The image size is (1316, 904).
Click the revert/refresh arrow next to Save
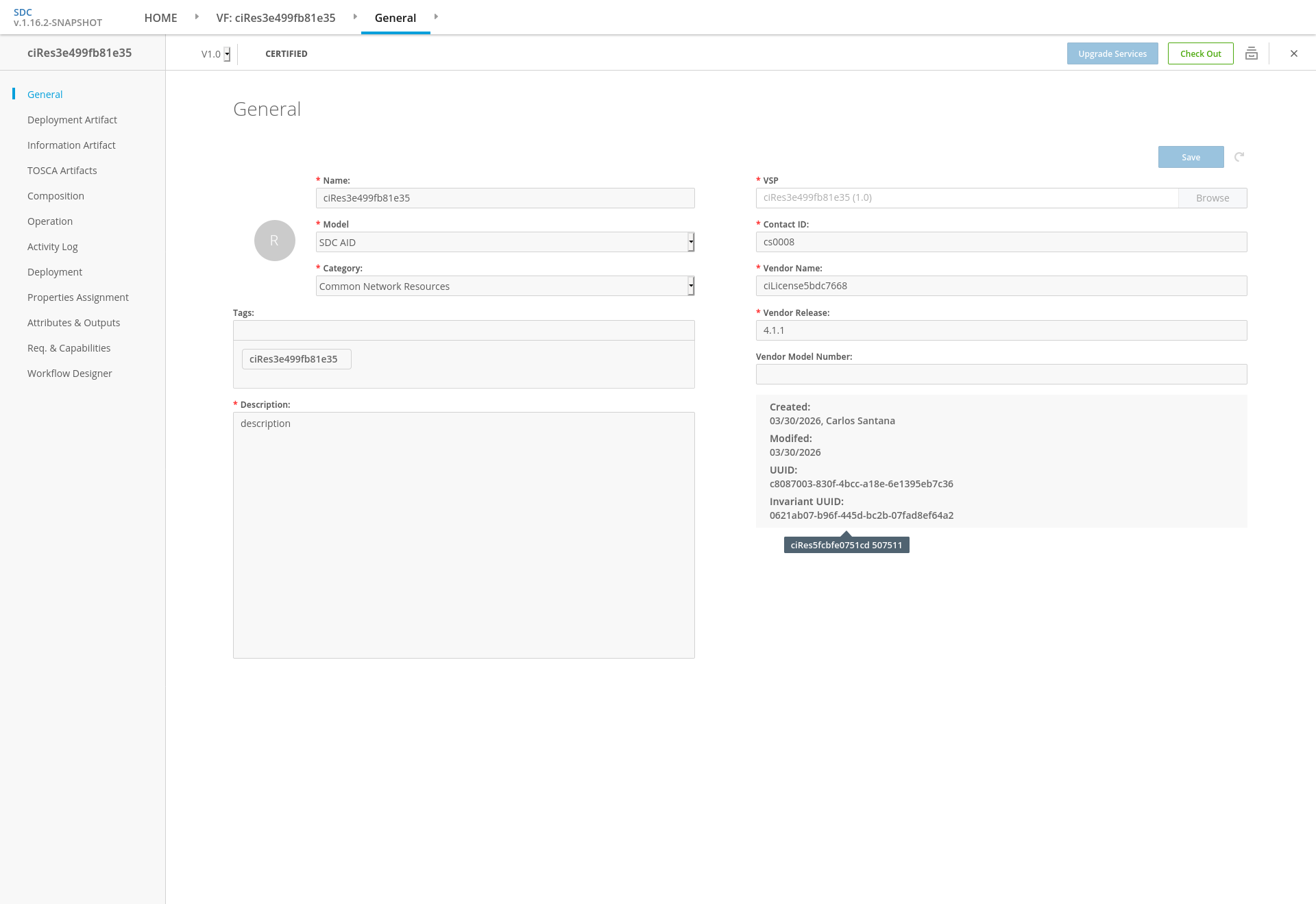[x=1239, y=157]
